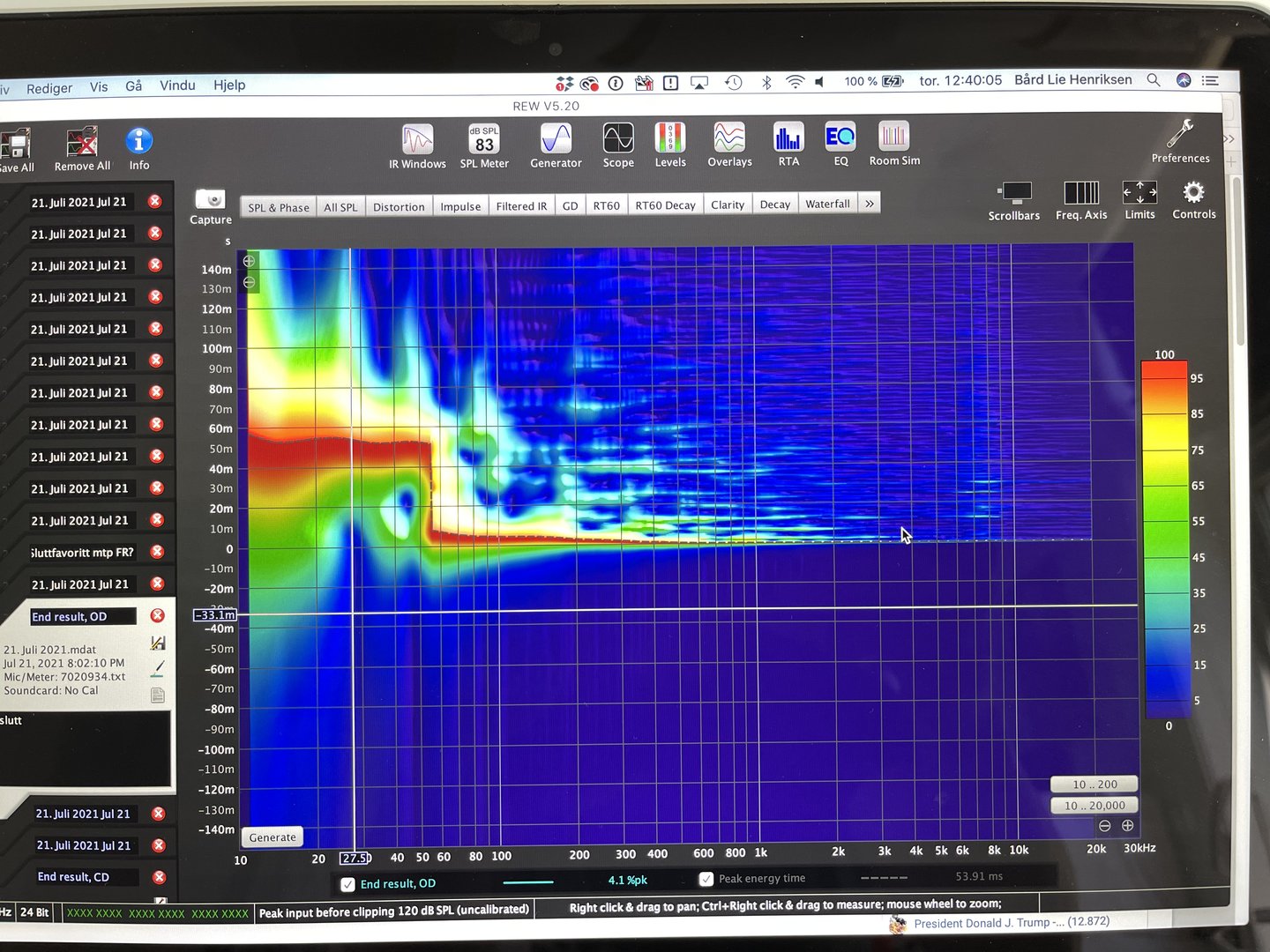The height and width of the screenshot is (952, 1270).
Task: Open the Scope tool
Action: point(618,139)
